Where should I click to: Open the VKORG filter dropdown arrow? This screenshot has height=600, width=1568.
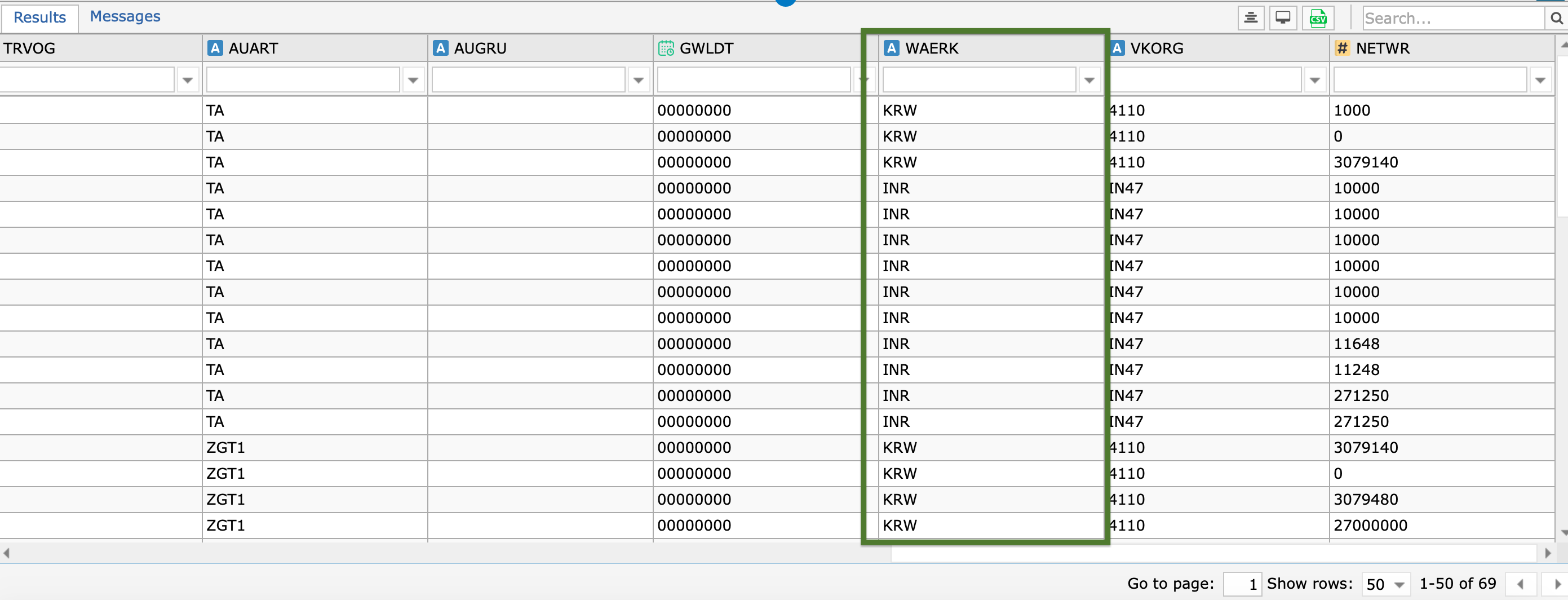coord(1315,80)
